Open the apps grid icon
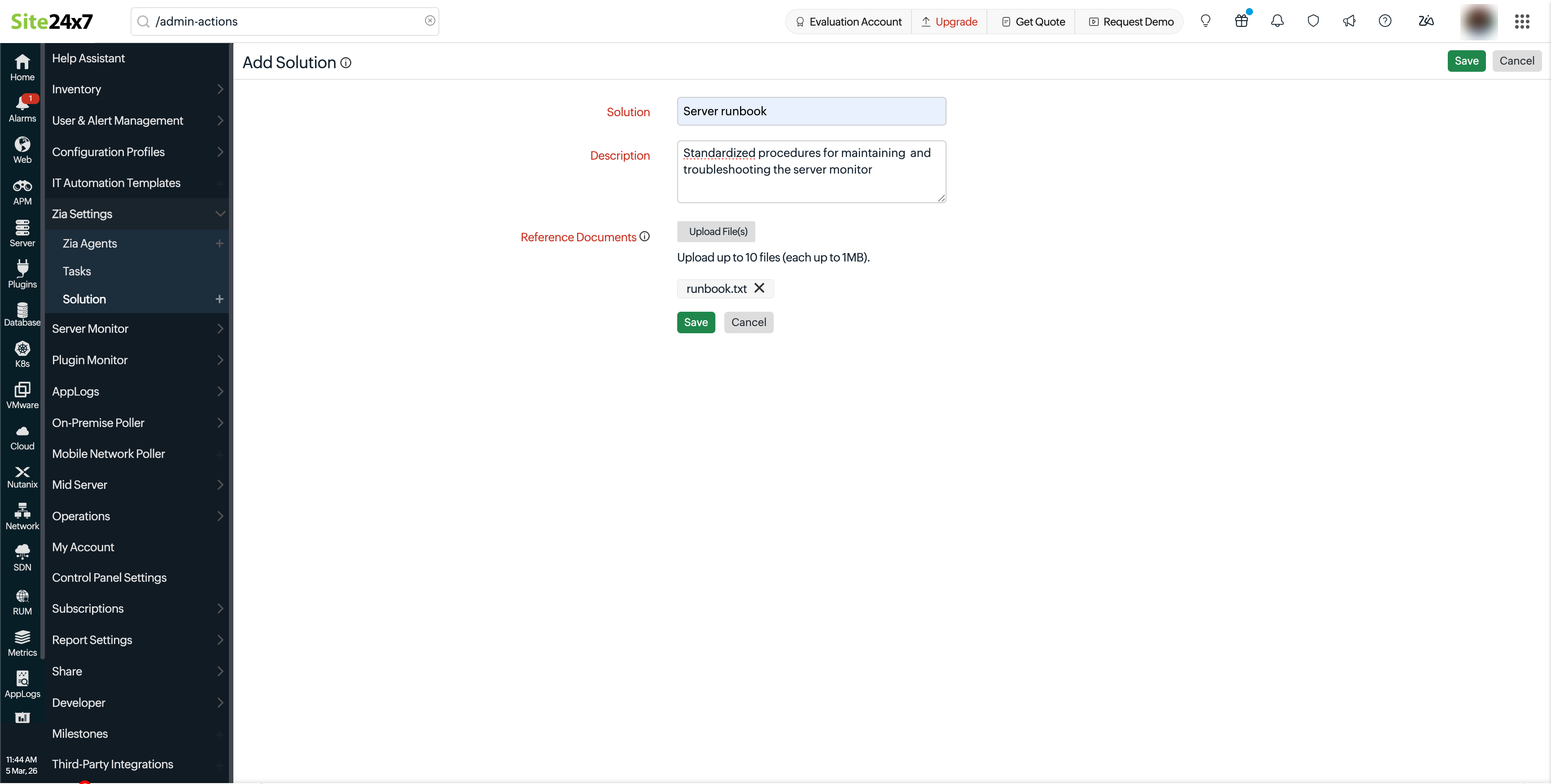1551x784 pixels. [1521, 22]
